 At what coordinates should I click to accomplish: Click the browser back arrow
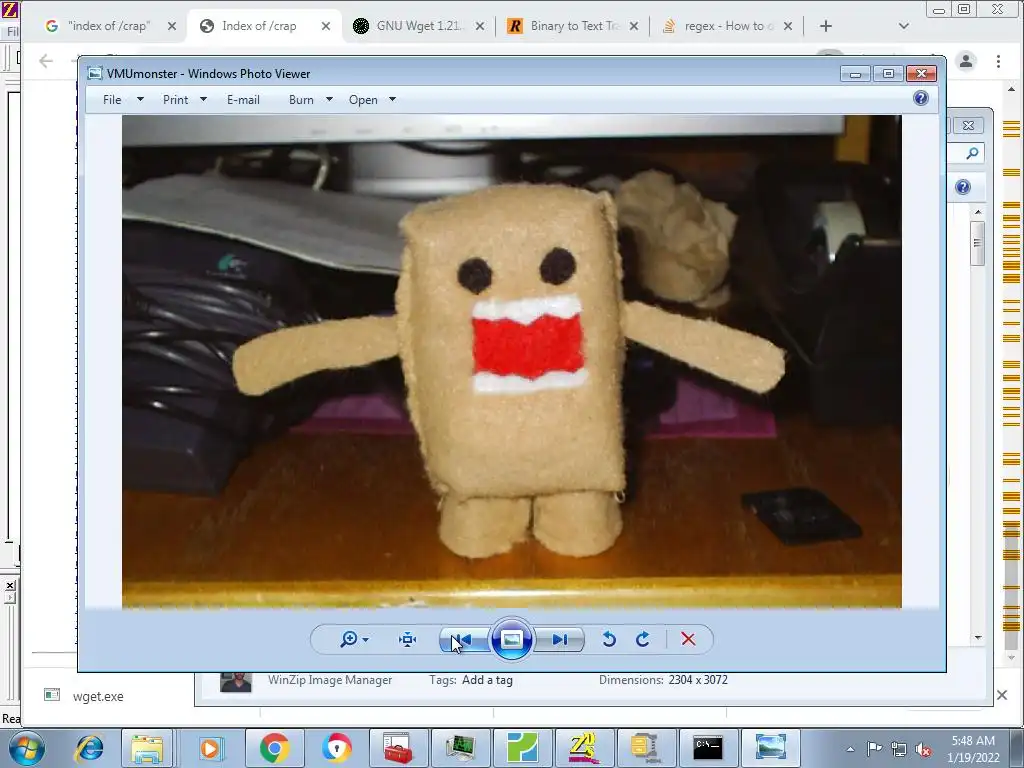[x=46, y=61]
